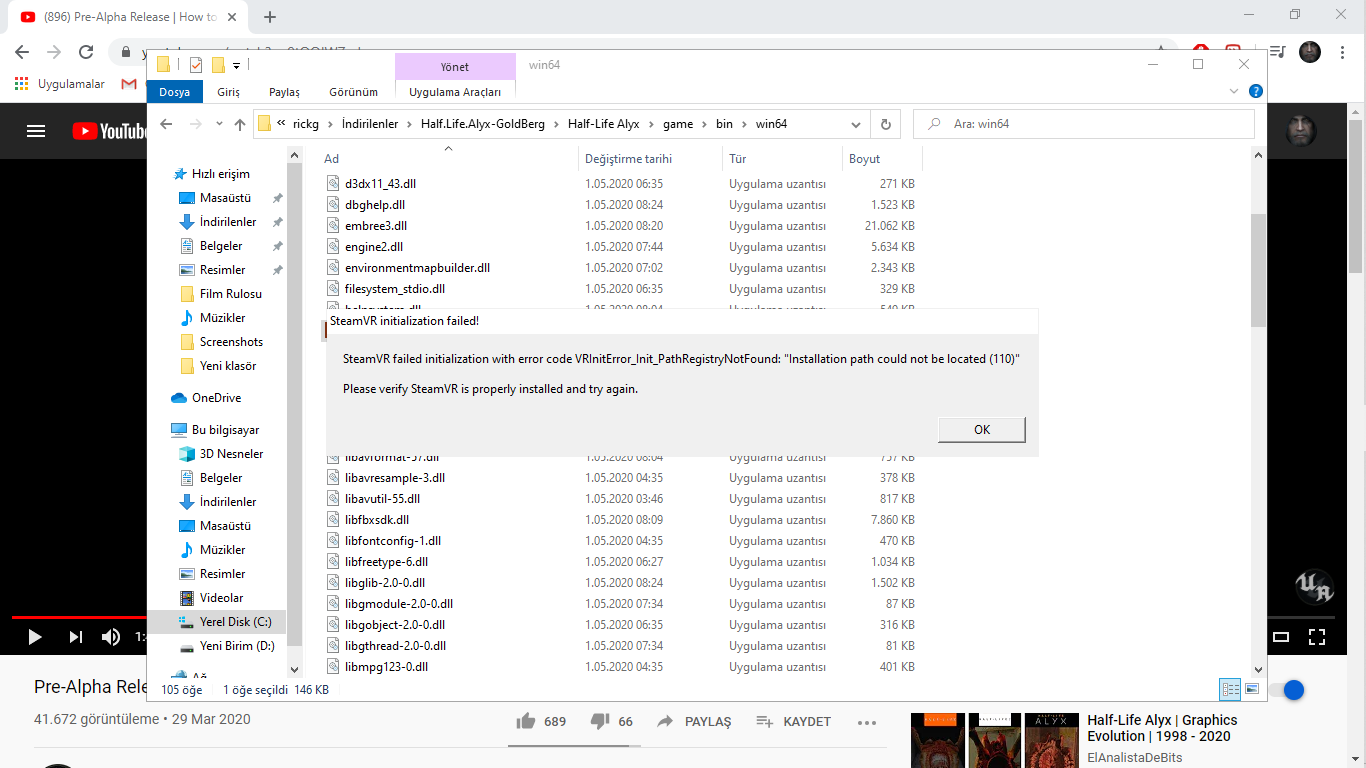Open Yerel Disk (C:) drive
Screen dimensions: 1366x768
click(235, 622)
